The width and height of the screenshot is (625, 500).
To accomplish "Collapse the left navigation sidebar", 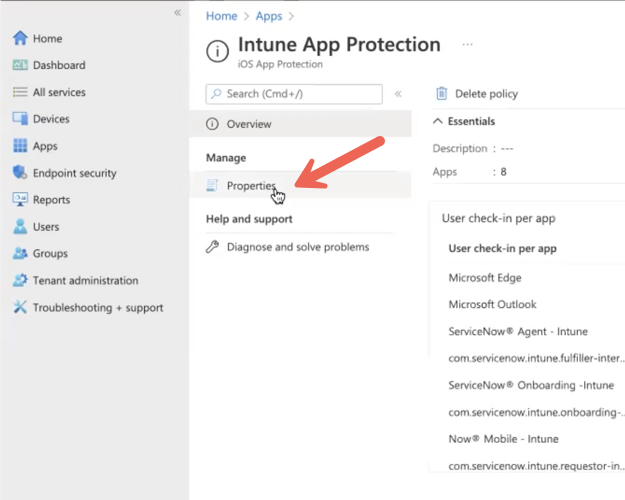I will (177, 13).
